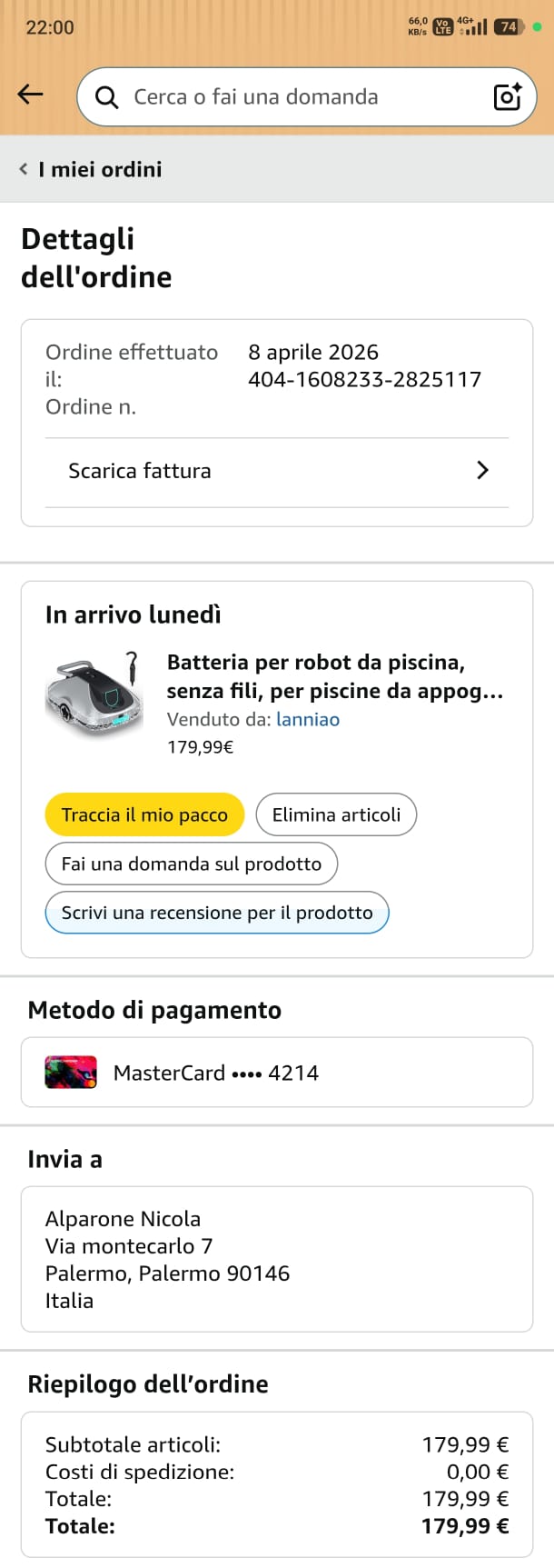Open camera lens search icon
This screenshot has height=1568, width=554.
507,96
